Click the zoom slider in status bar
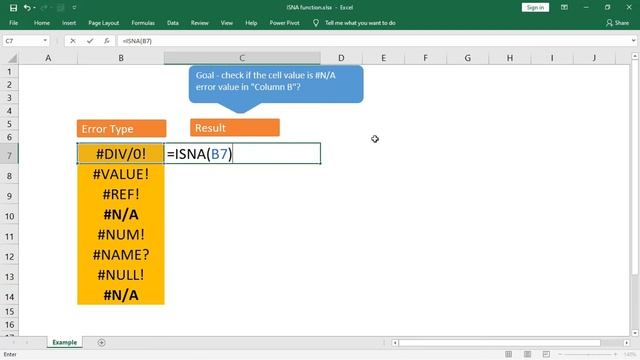 [x=588, y=354]
